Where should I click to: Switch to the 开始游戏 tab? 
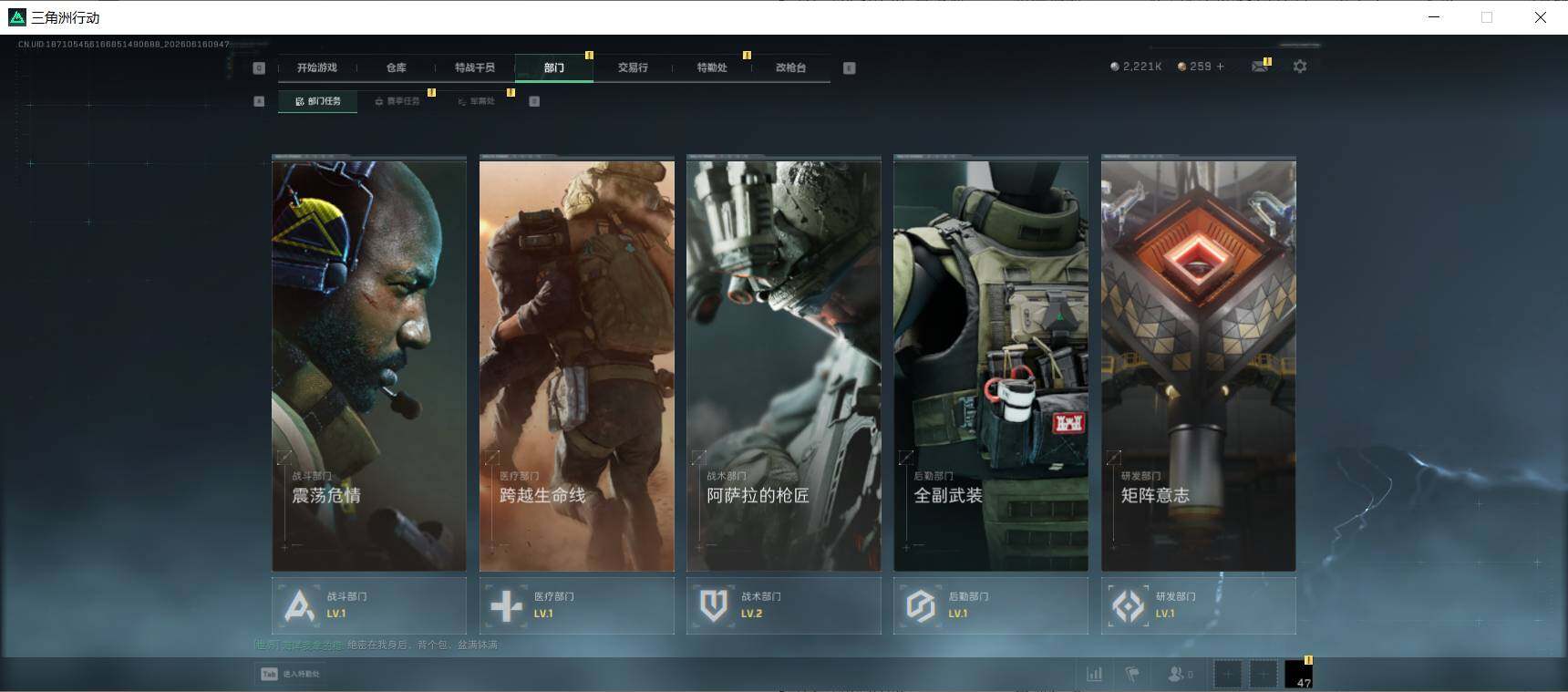coord(316,67)
